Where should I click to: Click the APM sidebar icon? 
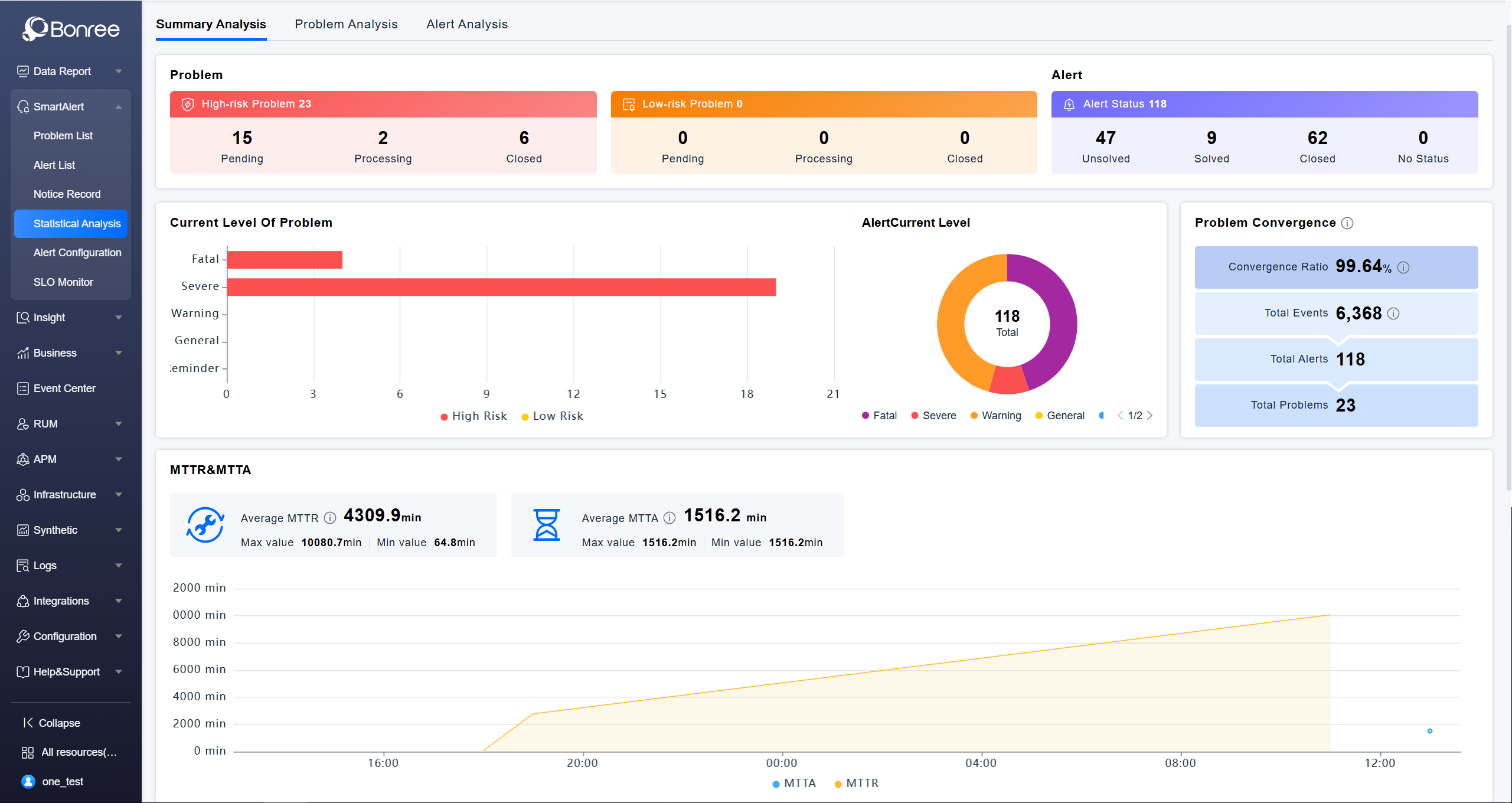pos(22,459)
